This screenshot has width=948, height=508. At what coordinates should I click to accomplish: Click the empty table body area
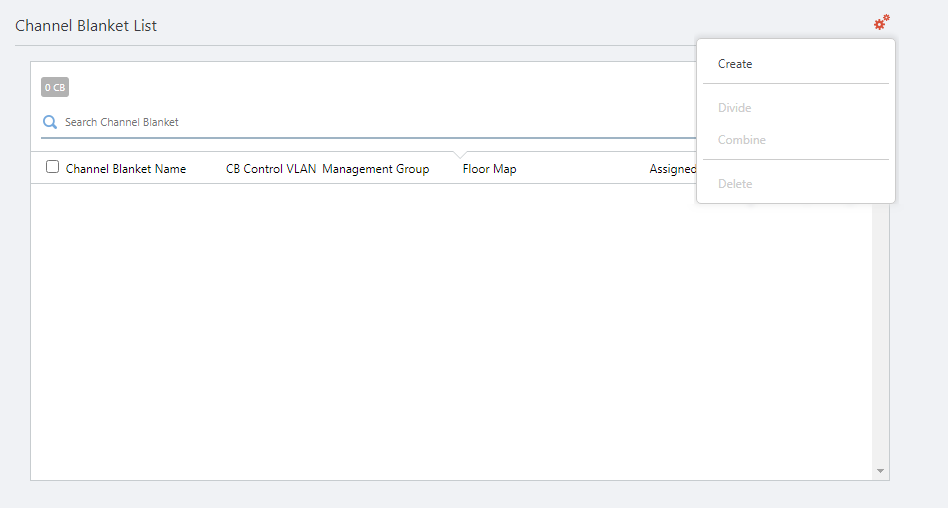coord(450,330)
